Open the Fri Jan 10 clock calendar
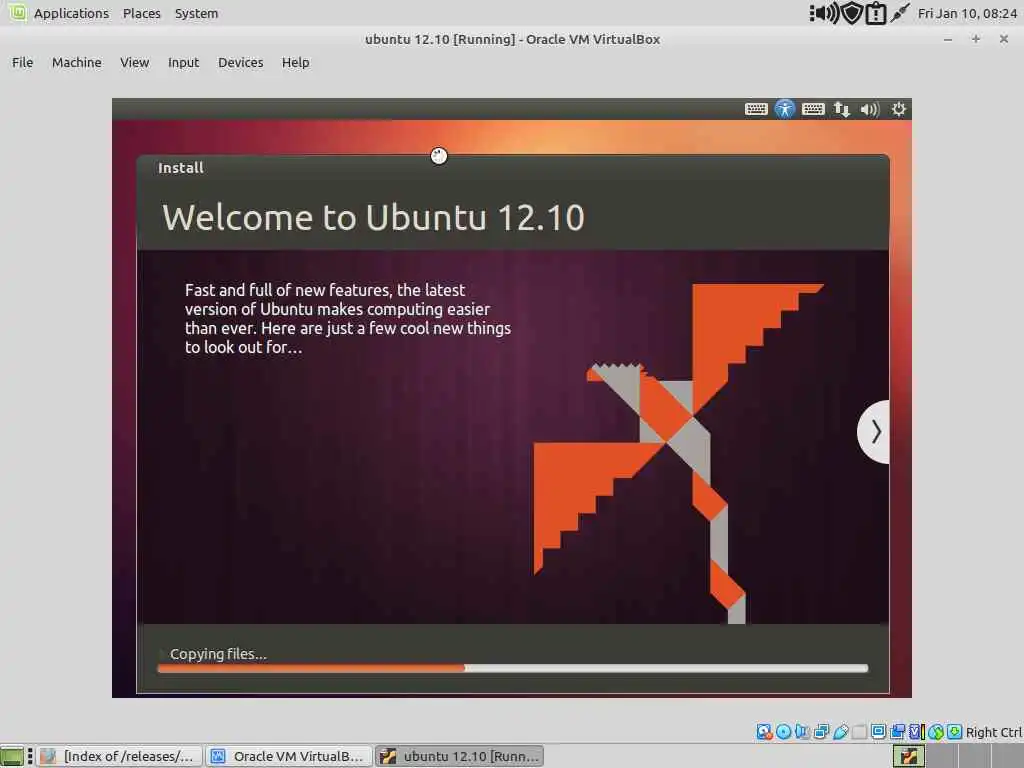 967,13
